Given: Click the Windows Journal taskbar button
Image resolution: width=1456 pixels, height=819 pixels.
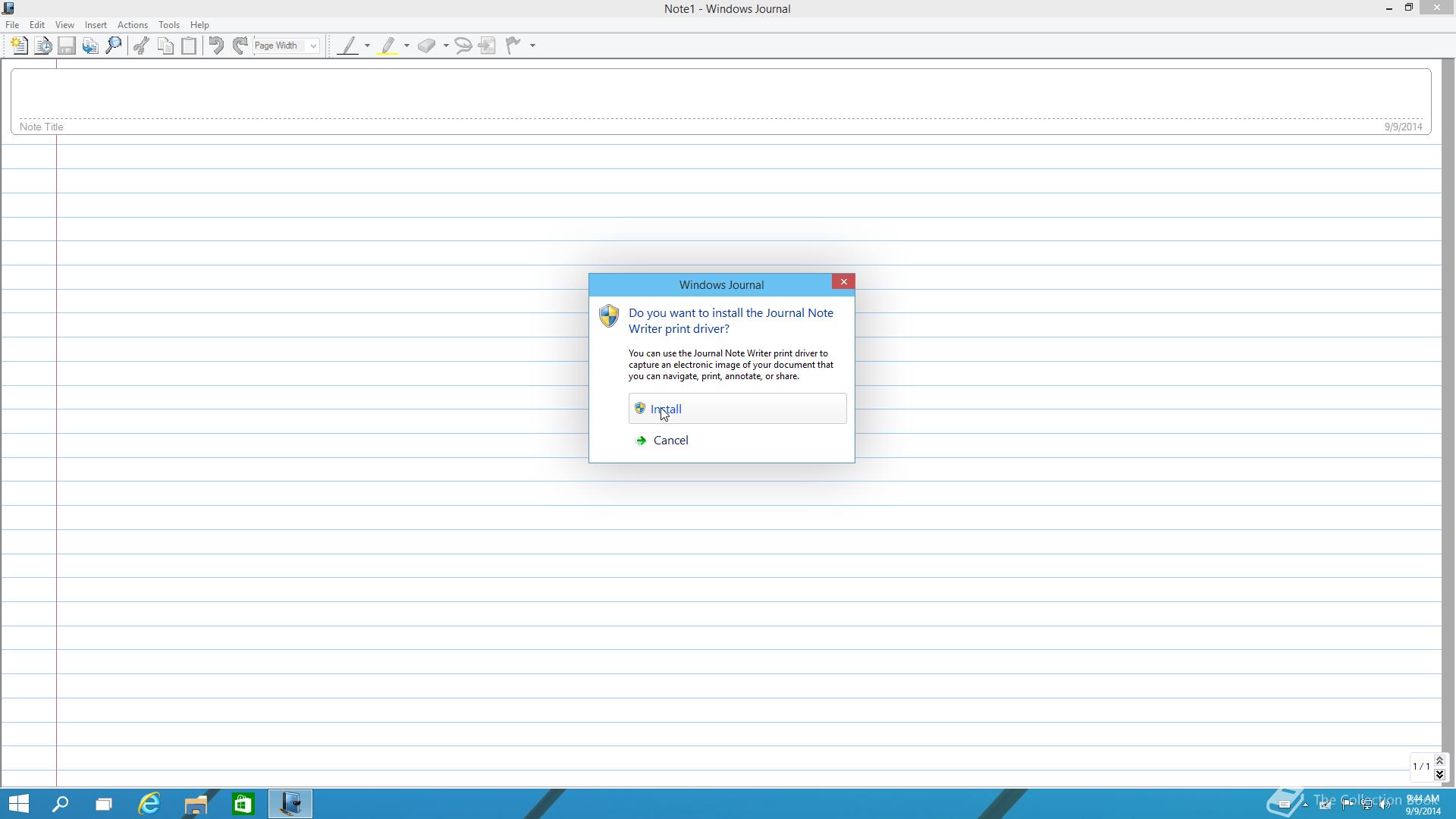Looking at the screenshot, I should click(290, 804).
